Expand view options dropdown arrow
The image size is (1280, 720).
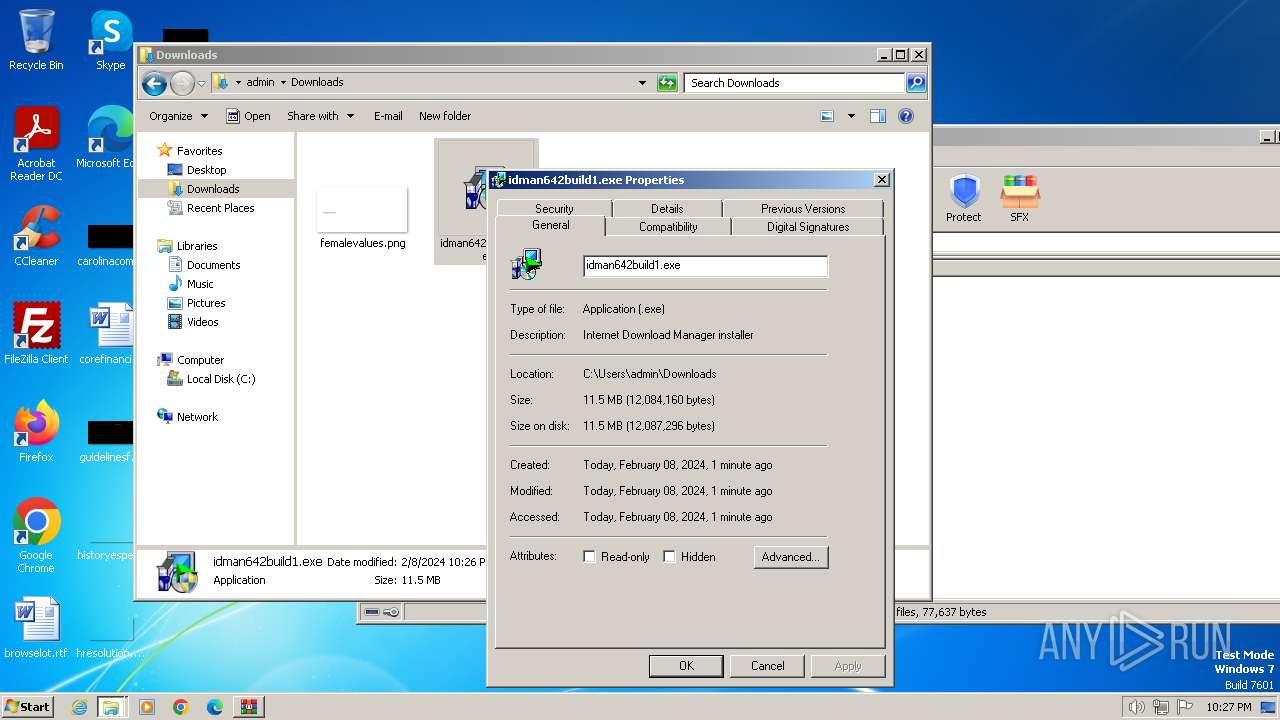point(851,116)
